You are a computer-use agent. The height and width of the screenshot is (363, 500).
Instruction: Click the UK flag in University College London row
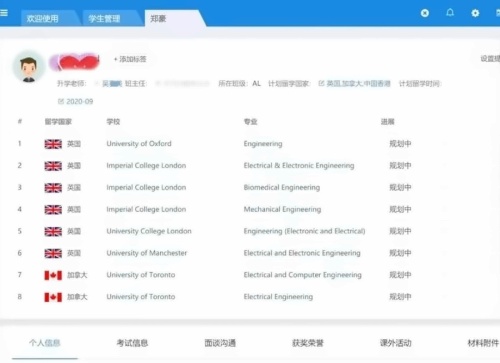[x=53, y=231]
